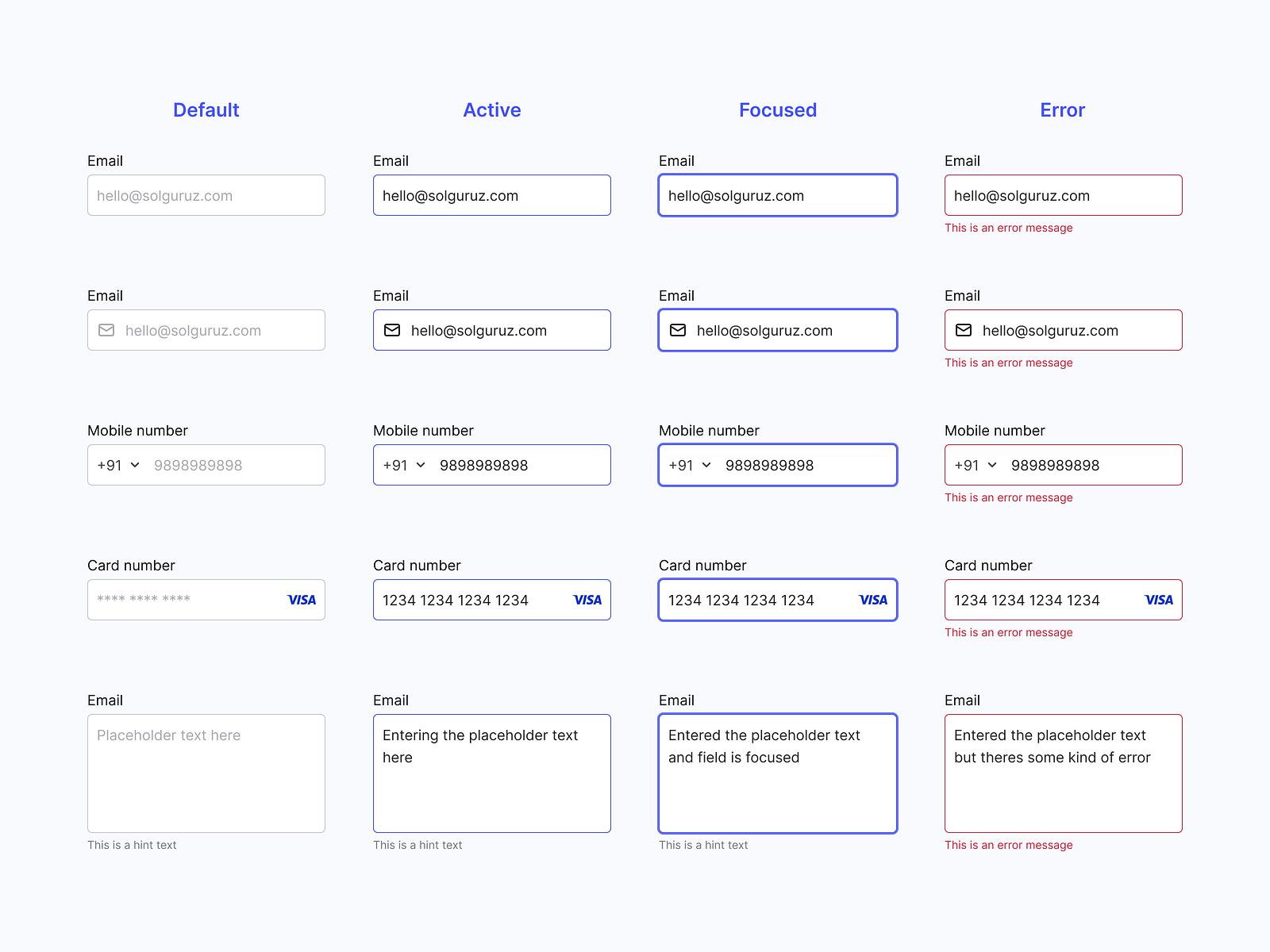Click the first Default email field without icon
This screenshot has height=952, width=1270.
(206, 195)
